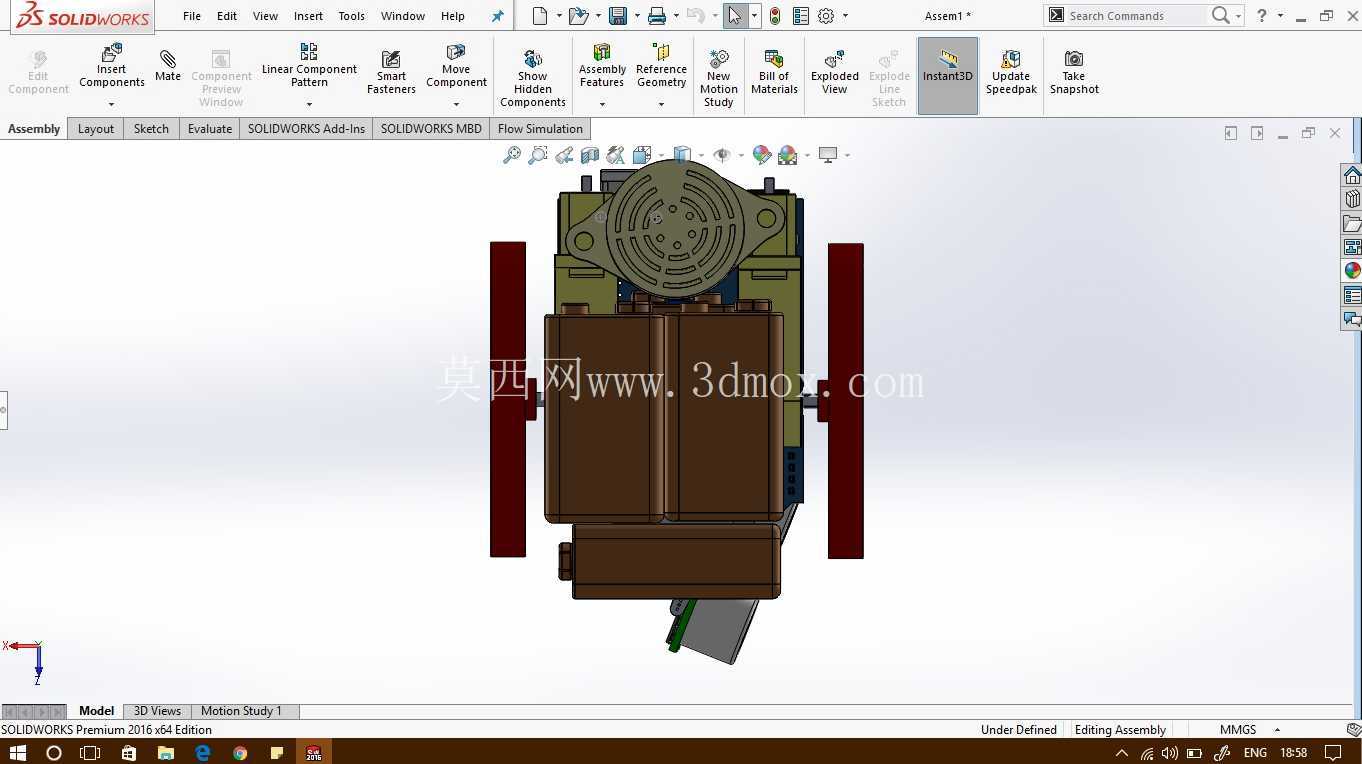The image size is (1362, 764).
Task: Click the Dynamic Annotation Views icon
Action: click(616, 155)
